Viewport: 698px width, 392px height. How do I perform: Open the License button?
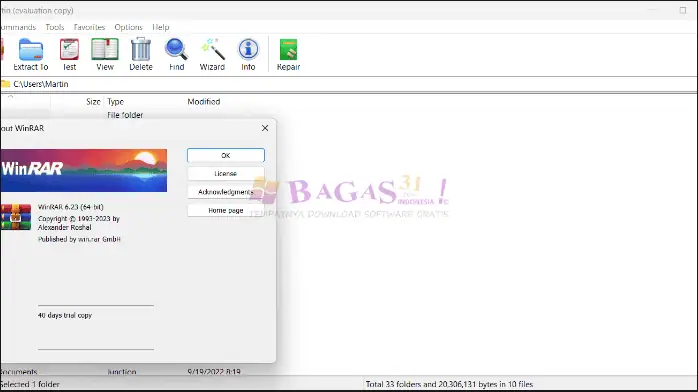click(226, 174)
